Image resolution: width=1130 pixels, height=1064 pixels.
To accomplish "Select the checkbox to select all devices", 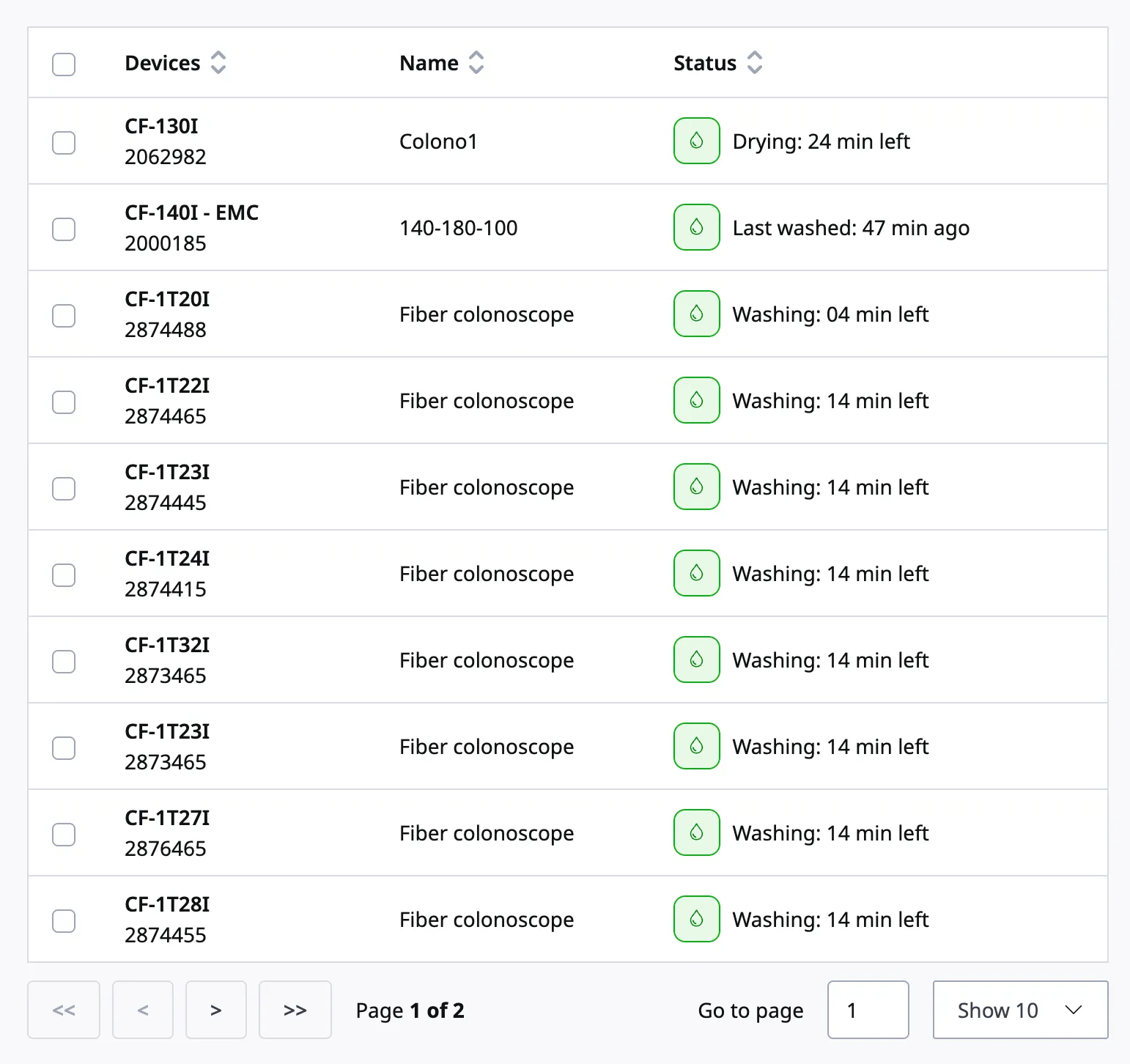I will point(64,64).
